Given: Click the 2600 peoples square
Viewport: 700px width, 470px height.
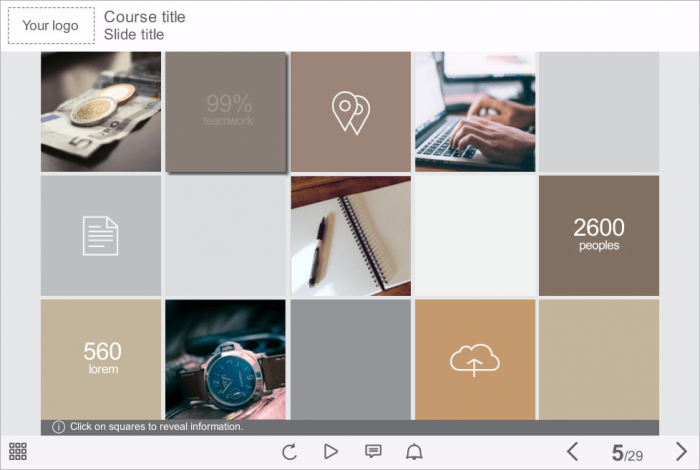Looking at the screenshot, I should tap(599, 236).
